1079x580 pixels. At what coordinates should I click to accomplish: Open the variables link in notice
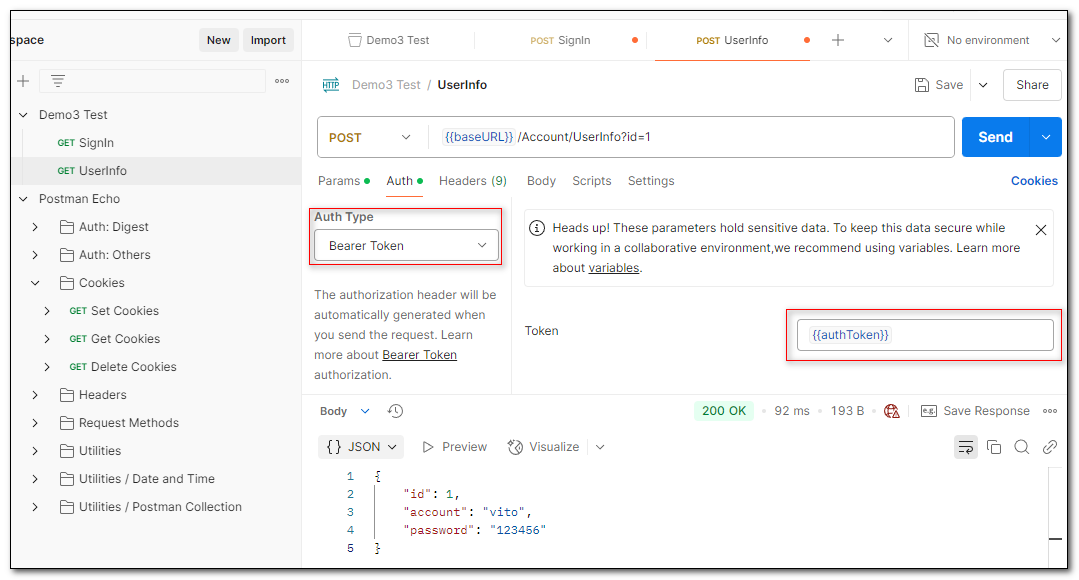[614, 268]
